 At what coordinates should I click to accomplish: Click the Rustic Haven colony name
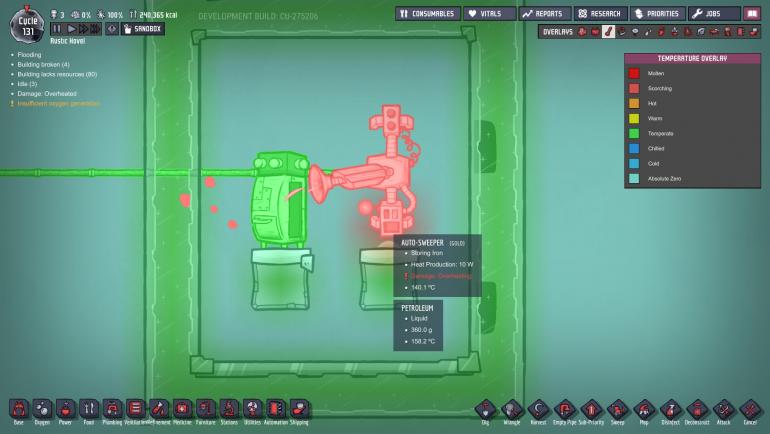click(68, 41)
